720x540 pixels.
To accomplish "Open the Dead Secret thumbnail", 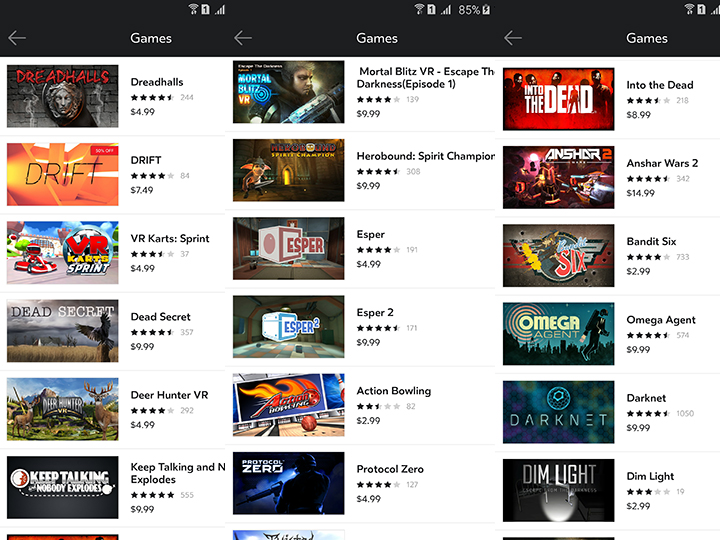I will click(62, 331).
